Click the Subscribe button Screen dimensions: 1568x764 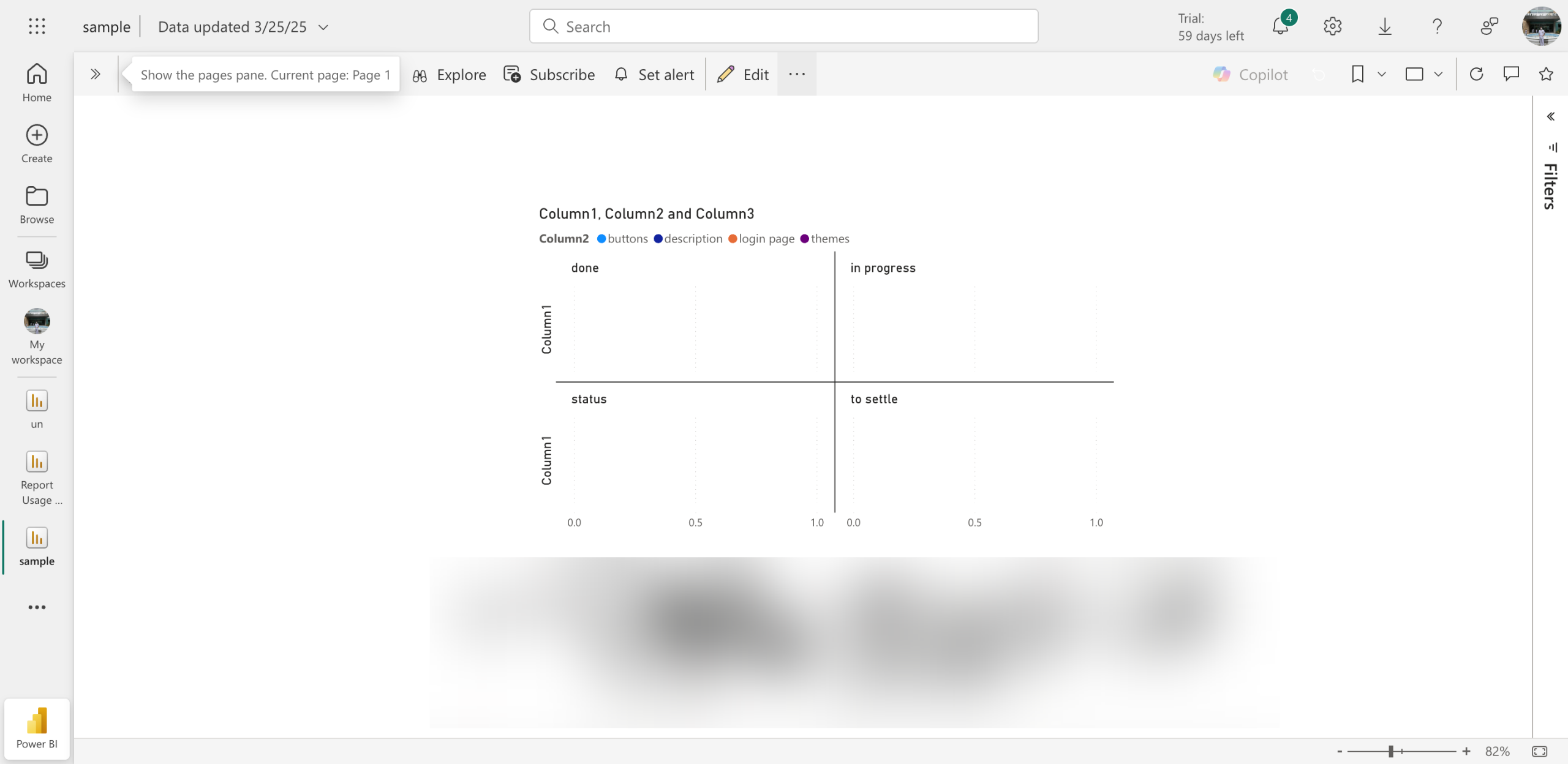(549, 75)
